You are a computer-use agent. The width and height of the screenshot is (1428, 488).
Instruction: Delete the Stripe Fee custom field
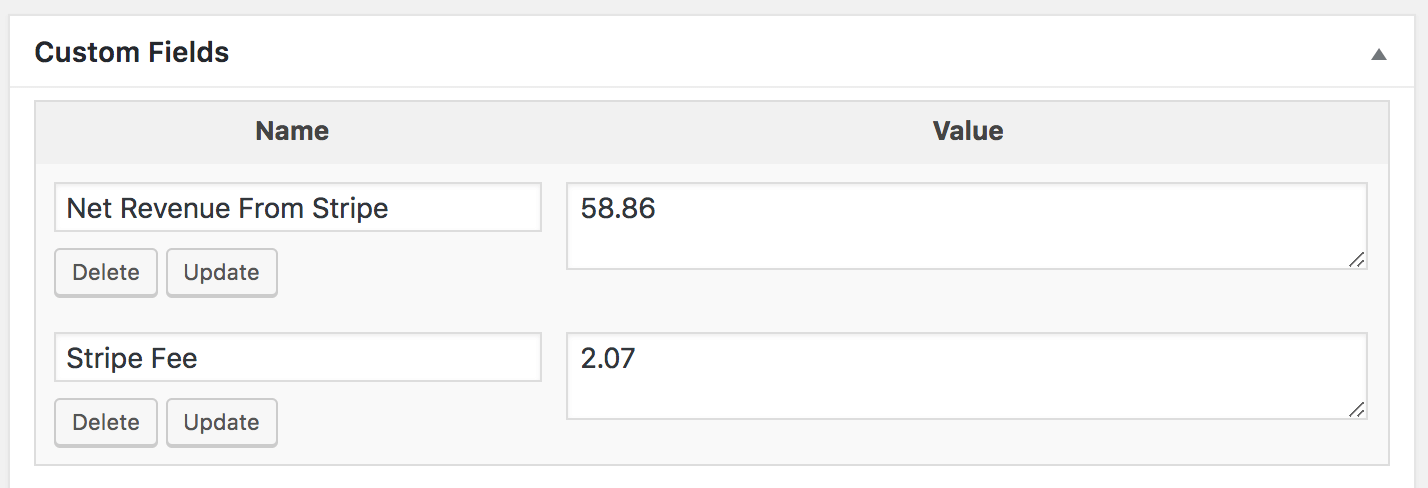[106, 422]
